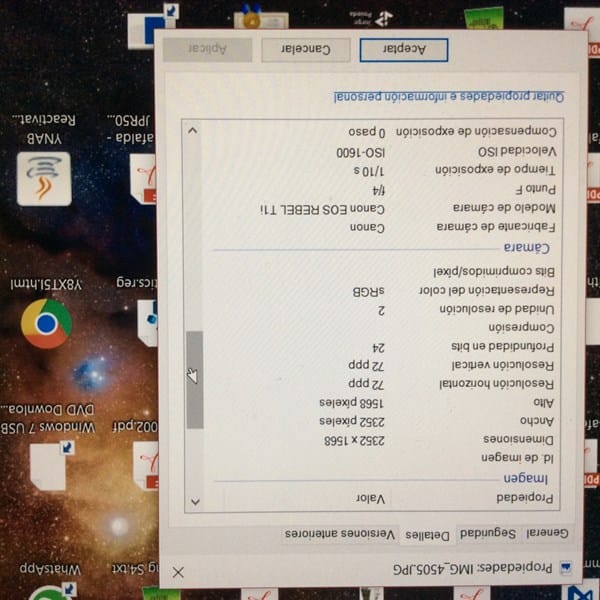Select Representación del color label
Image resolution: width=600 pixels, height=600 pixels.
(x=486, y=290)
